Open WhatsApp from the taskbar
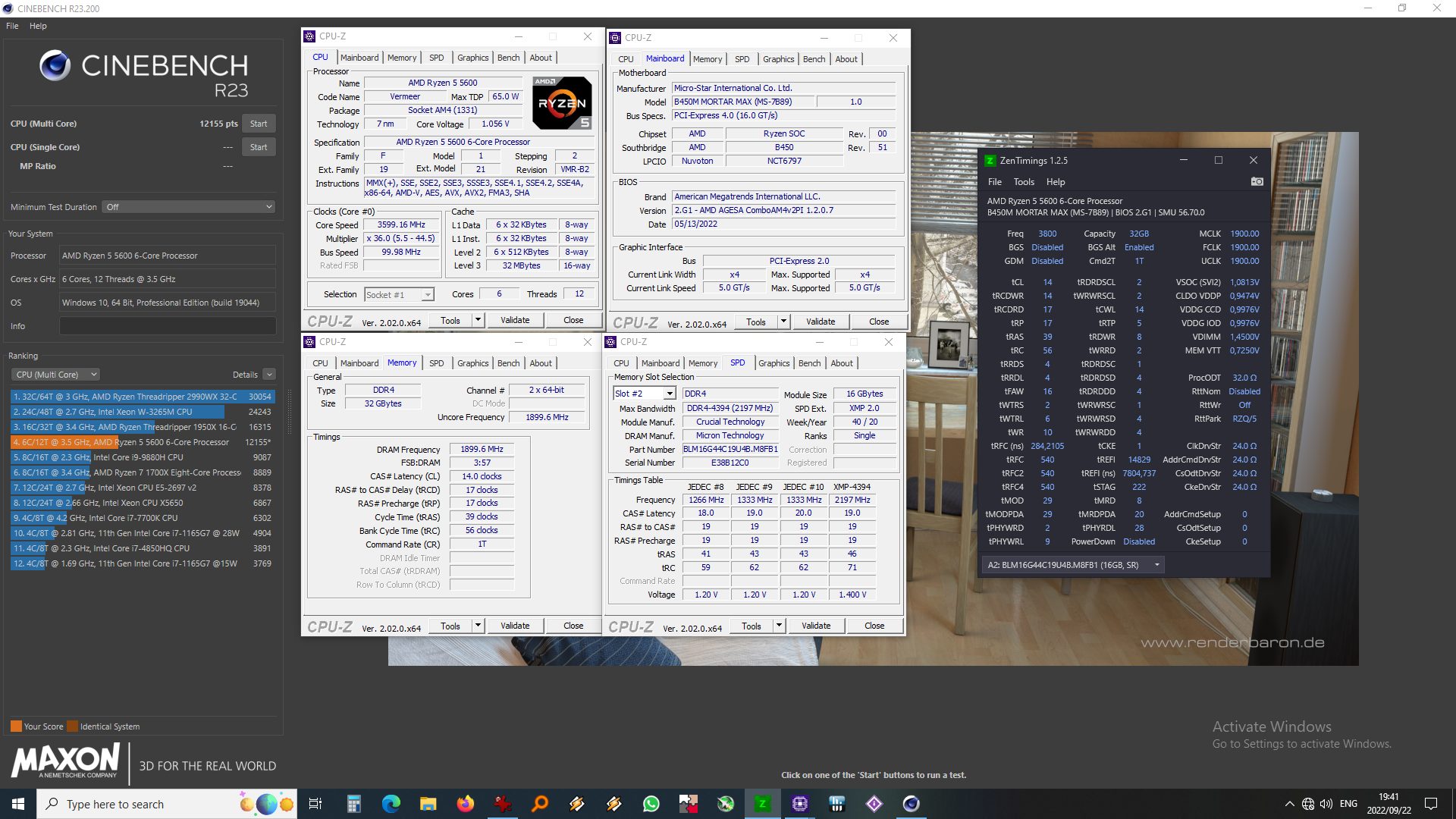 [651, 804]
